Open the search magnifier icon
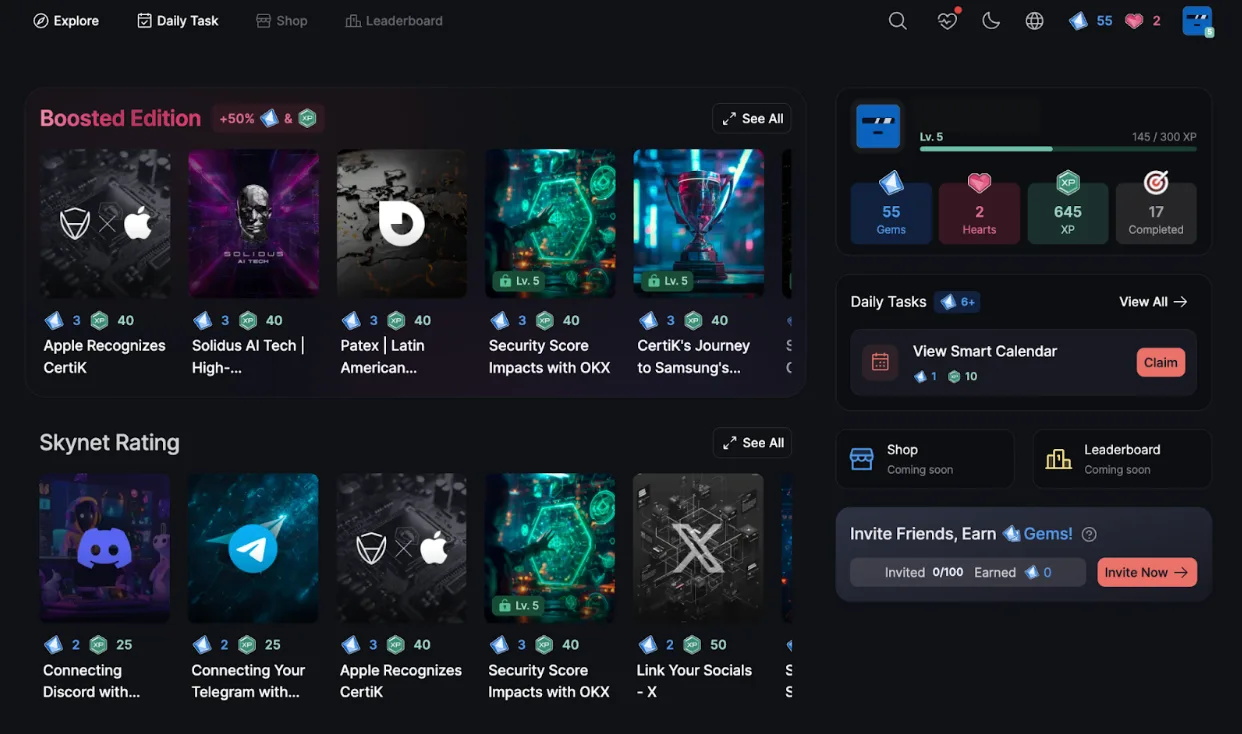1242x734 pixels. (898, 21)
